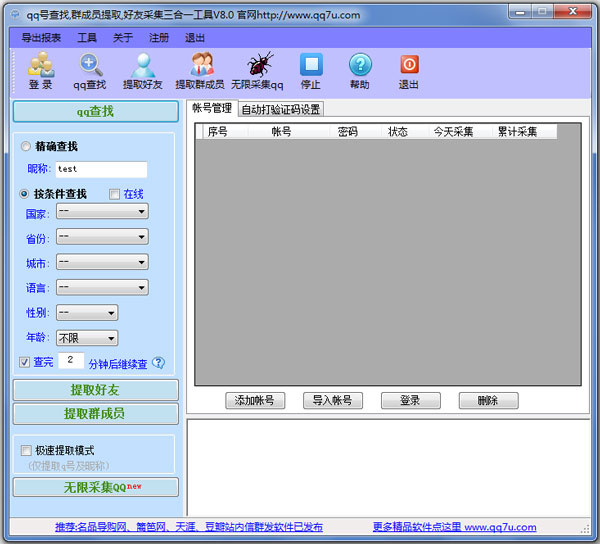Click the 登录 button below the account table
The image size is (600, 544).
pos(411,401)
